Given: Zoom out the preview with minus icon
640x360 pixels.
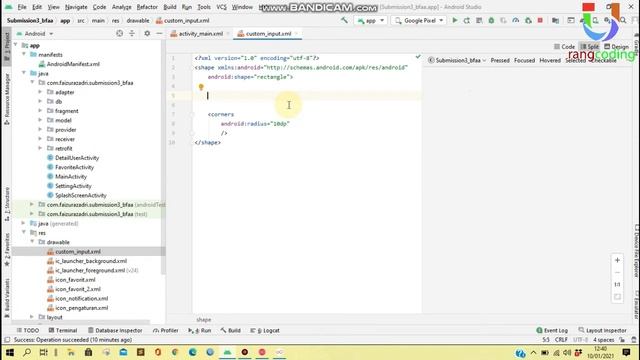Looking at the screenshot, I should click(x=617, y=272).
